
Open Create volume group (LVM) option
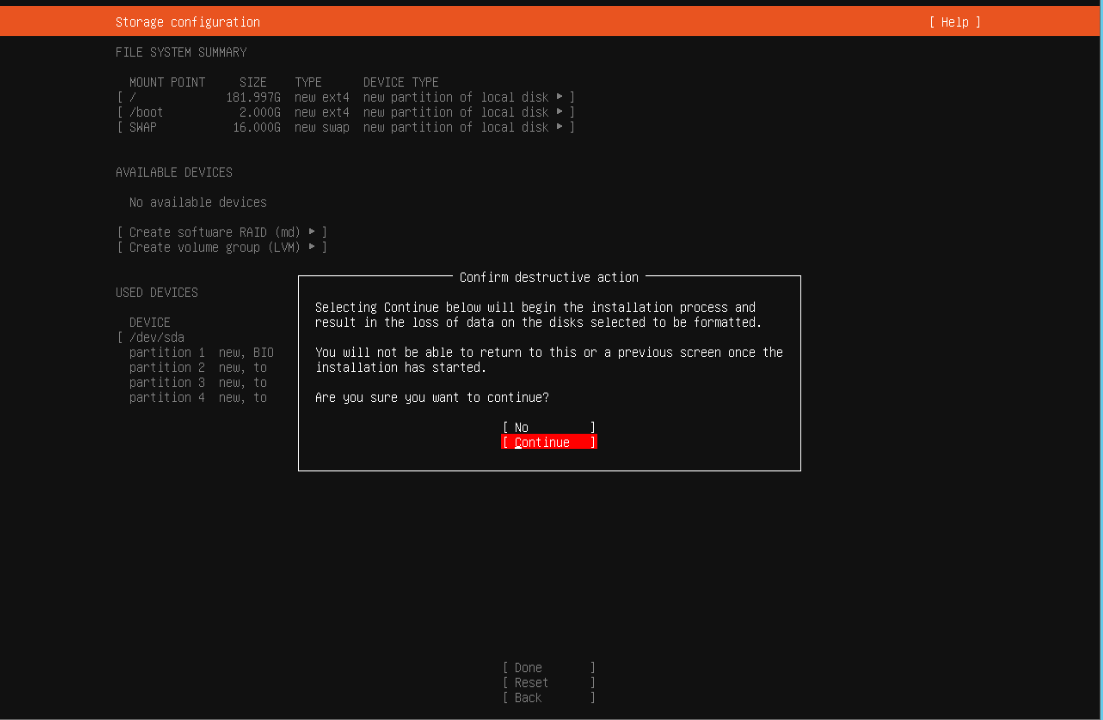click(x=222, y=248)
